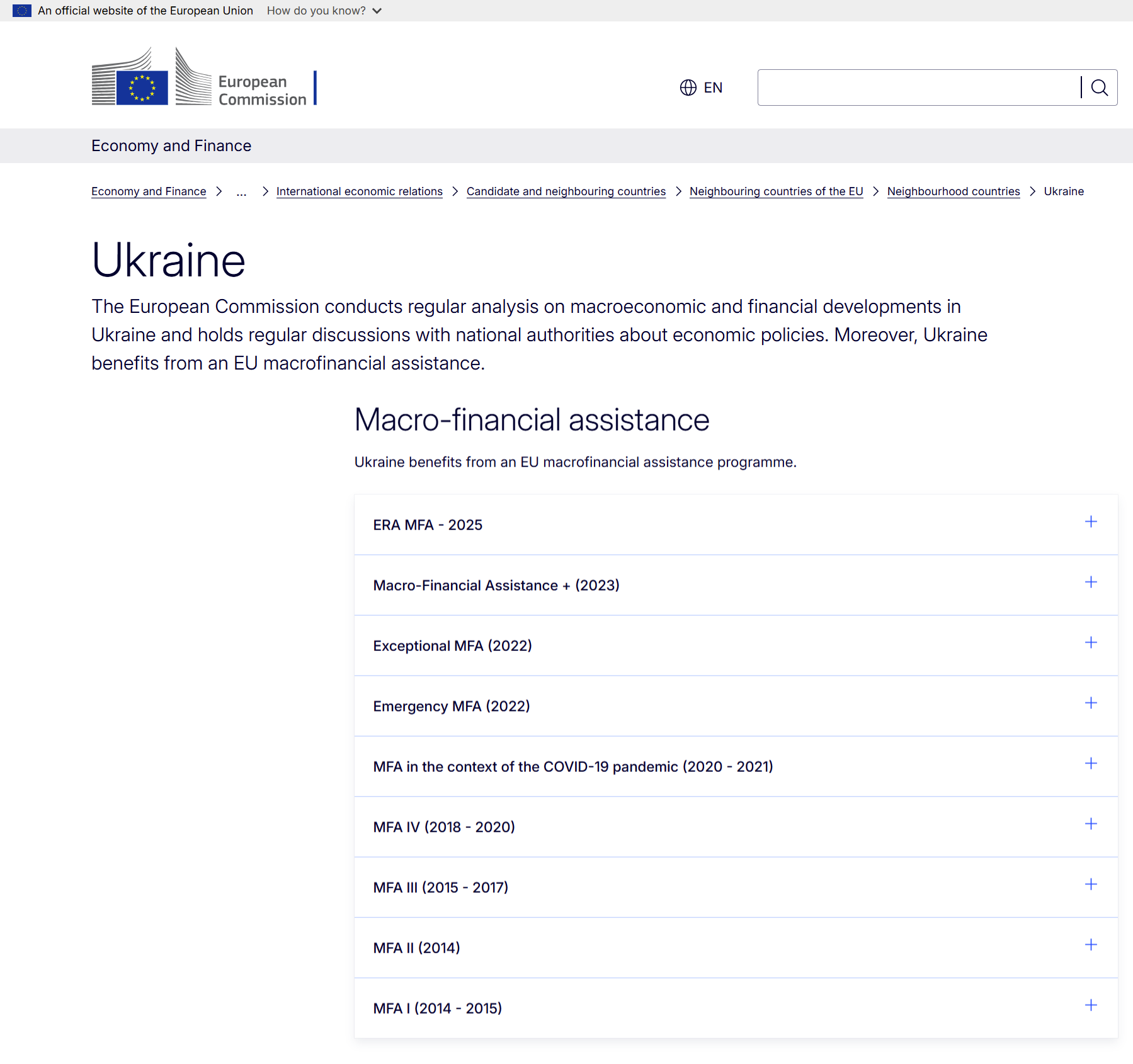Open the Candidate and neighbouring countries link
Screen dimensions: 1133x1064
click(x=566, y=191)
